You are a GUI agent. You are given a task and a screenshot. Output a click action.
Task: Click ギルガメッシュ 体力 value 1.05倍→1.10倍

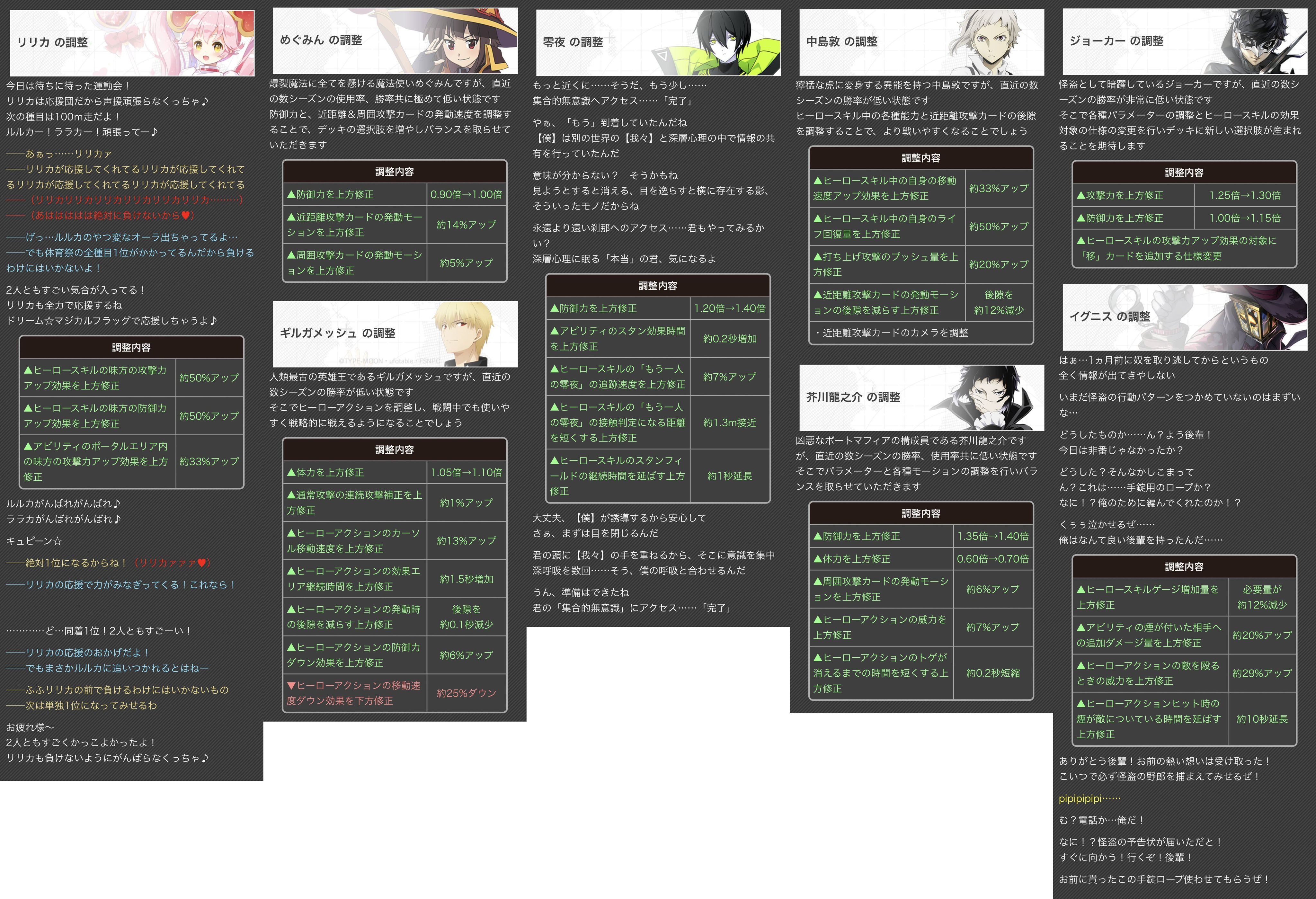pos(466,472)
